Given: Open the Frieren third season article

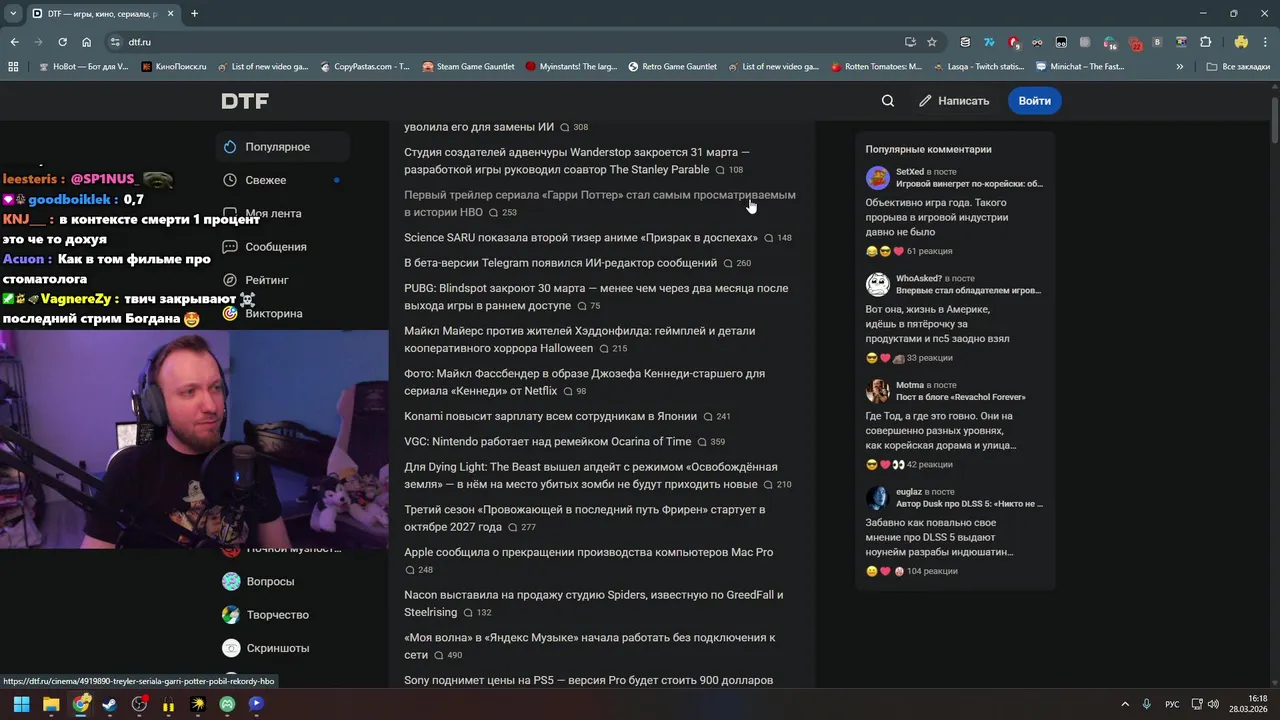Looking at the screenshot, I should [584, 518].
